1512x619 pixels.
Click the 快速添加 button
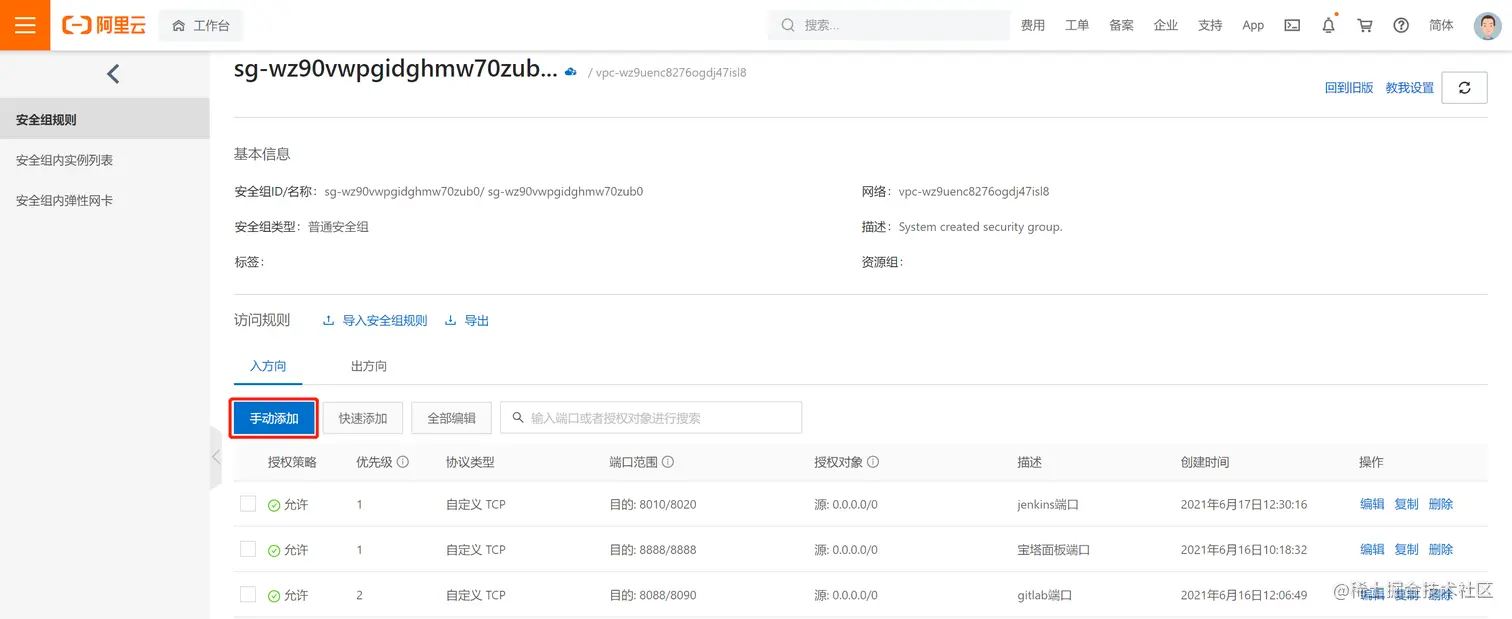[363, 418]
